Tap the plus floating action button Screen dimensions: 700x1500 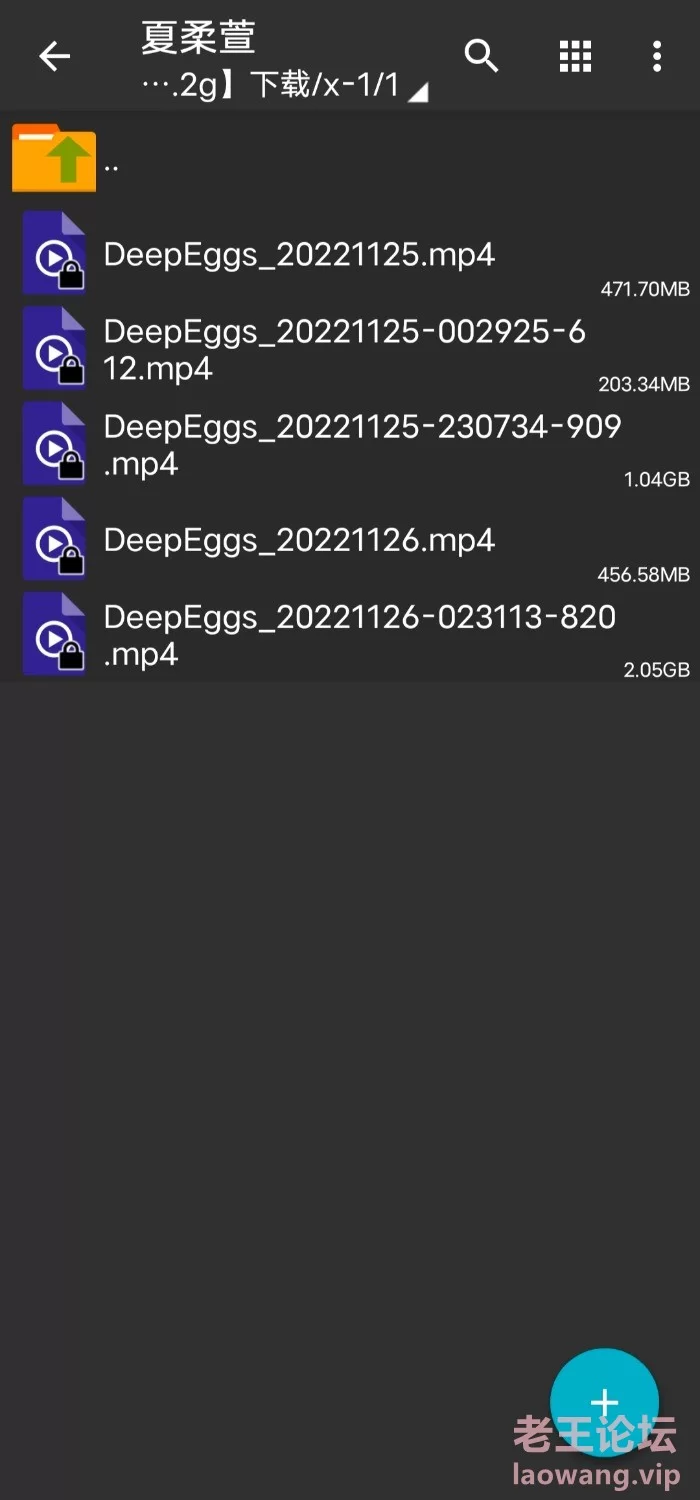(x=604, y=1402)
